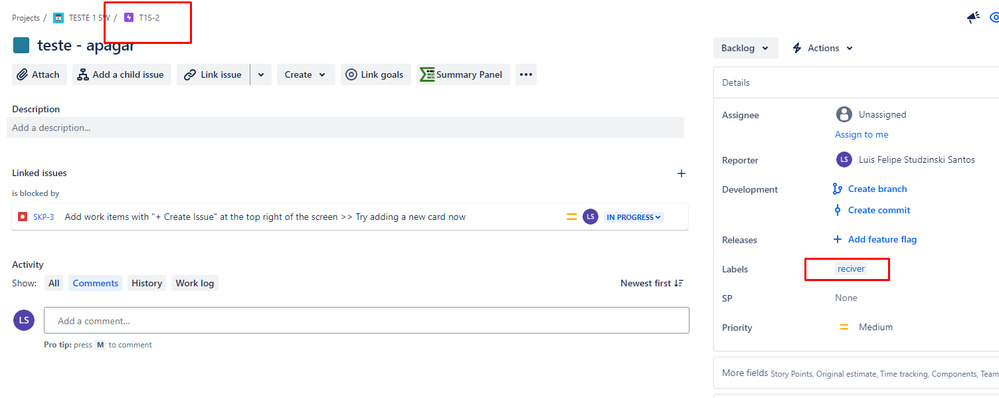Click the Attach paperclip button
This screenshot has height=398, width=999.
click(x=39, y=75)
